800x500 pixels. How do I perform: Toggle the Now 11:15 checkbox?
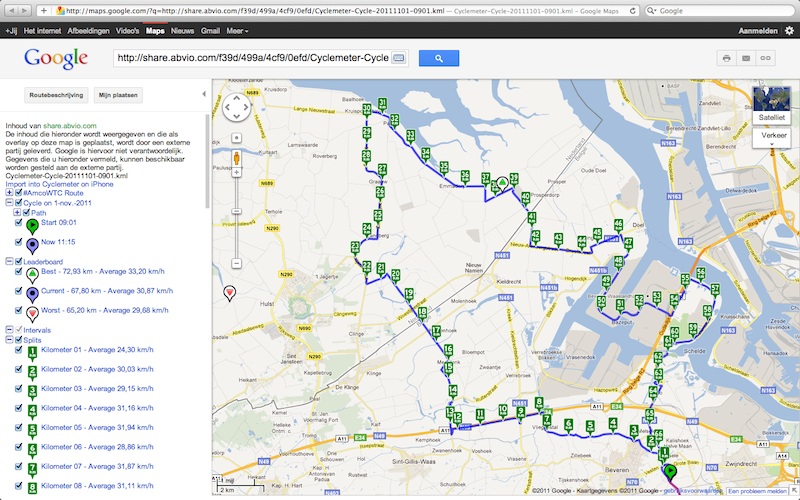[x=19, y=242]
